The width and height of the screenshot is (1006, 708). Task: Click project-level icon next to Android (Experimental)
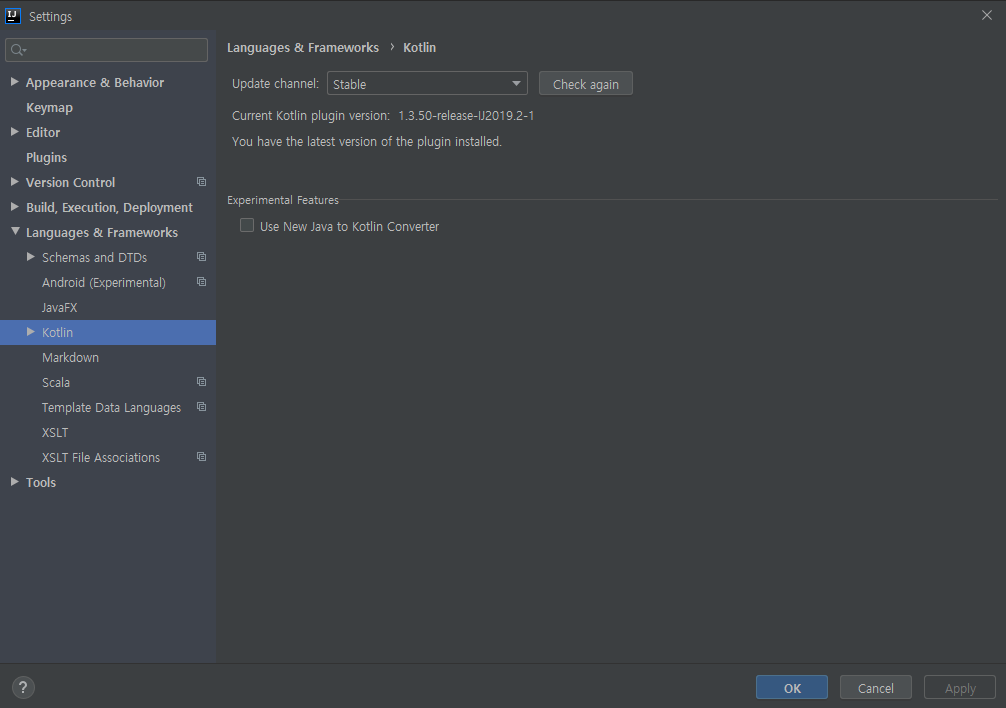pyautogui.click(x=201, y=282)
